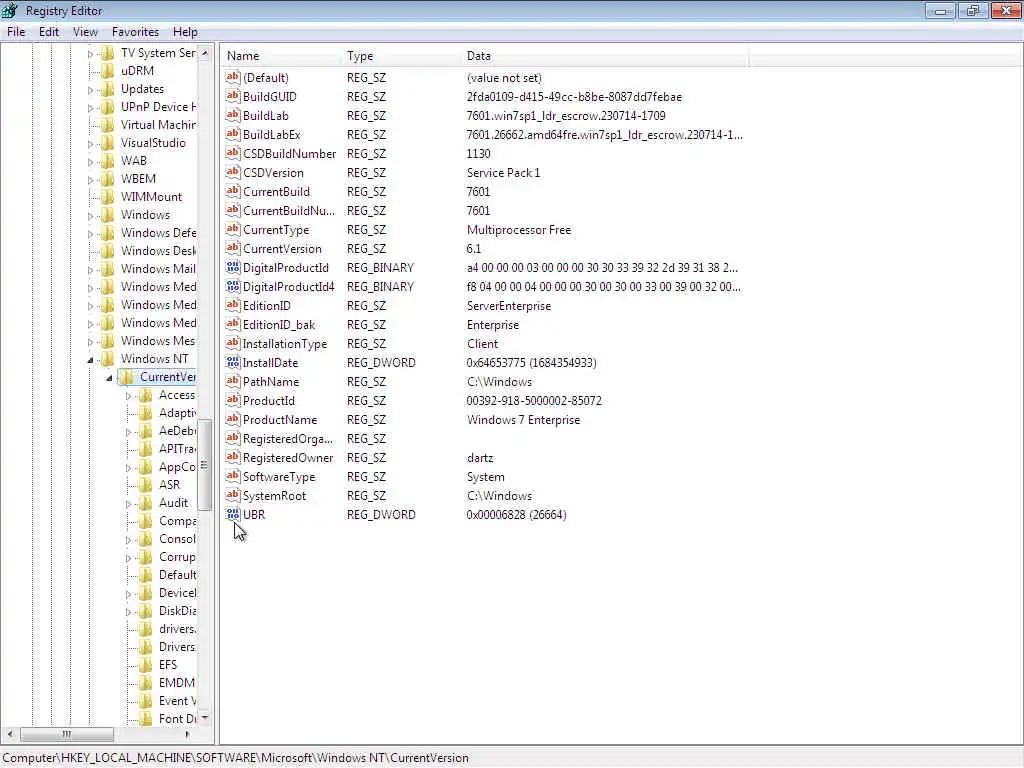Click the folder icon of Audit key
This screenshot has height=768, width=1024.
click(x=146, y=503)
